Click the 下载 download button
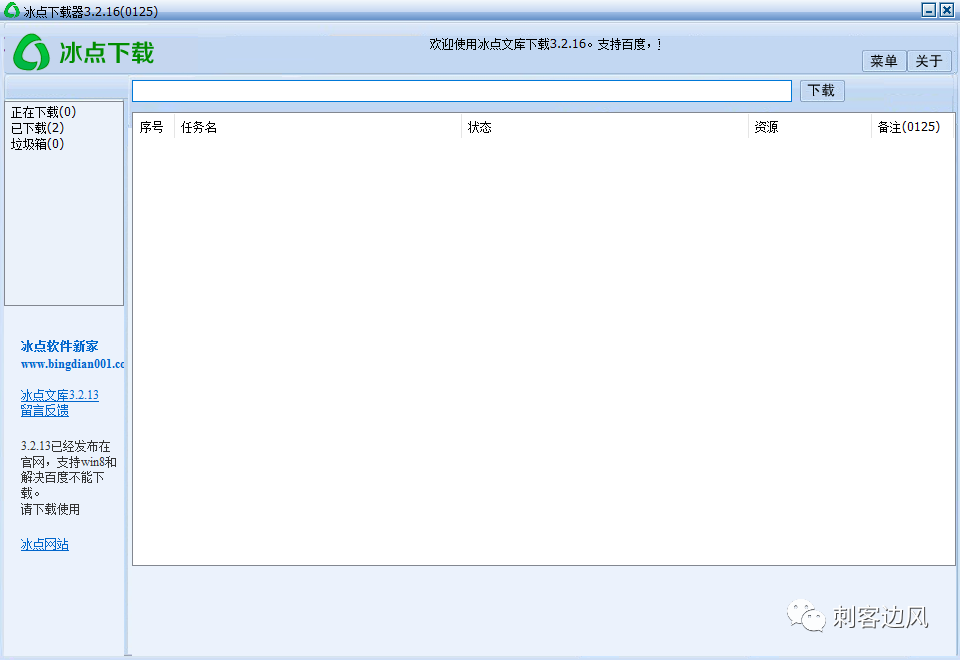Viewport: 960px width, 660px height. (x=822, y=91)
